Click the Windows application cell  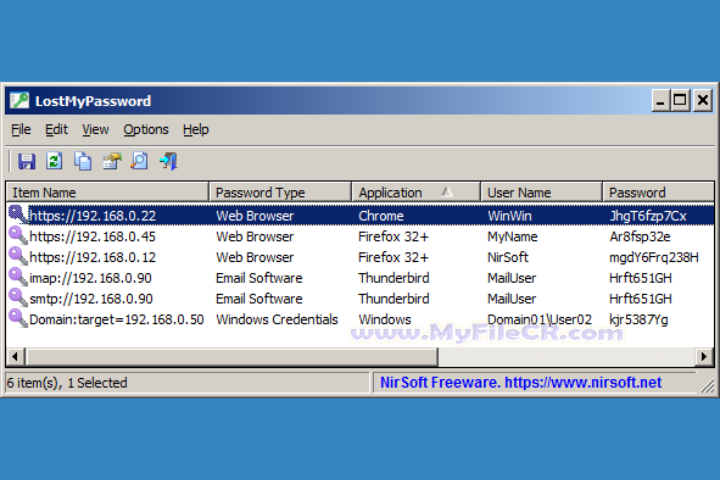point(384,319)
